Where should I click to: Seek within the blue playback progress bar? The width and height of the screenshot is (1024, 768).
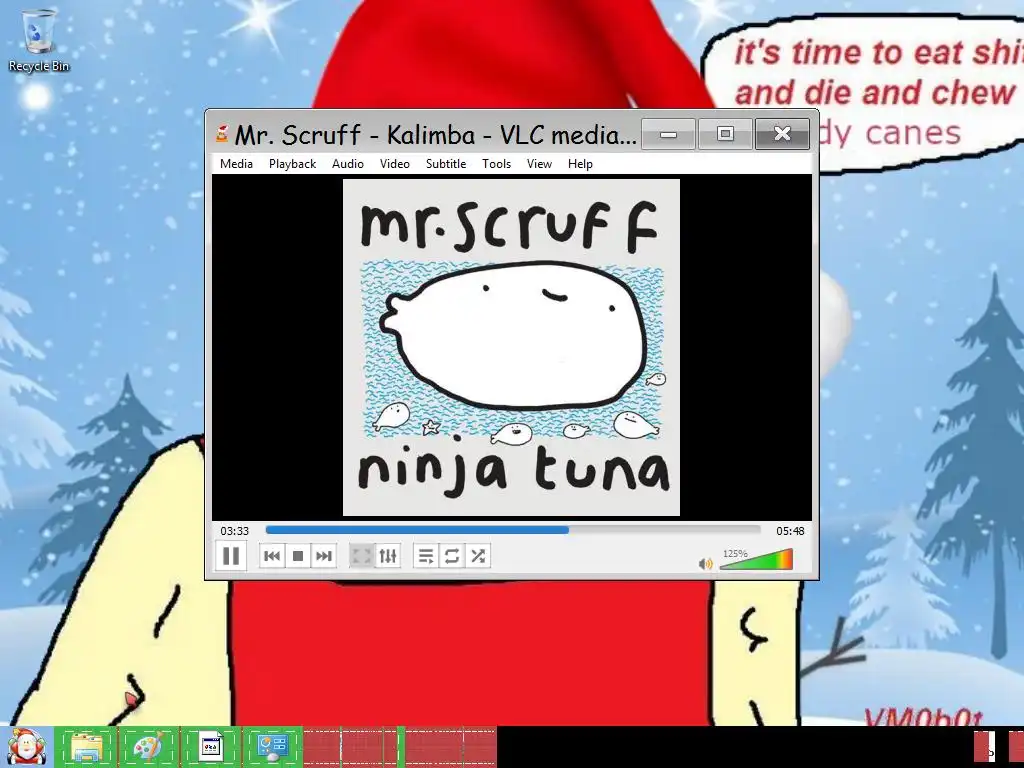513,530
